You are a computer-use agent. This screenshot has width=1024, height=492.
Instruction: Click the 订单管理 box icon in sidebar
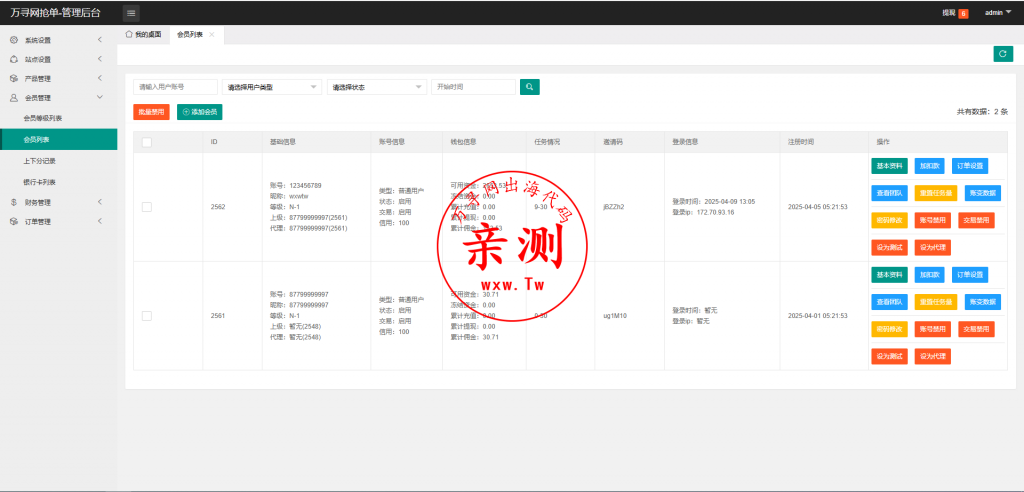[14, 221]
